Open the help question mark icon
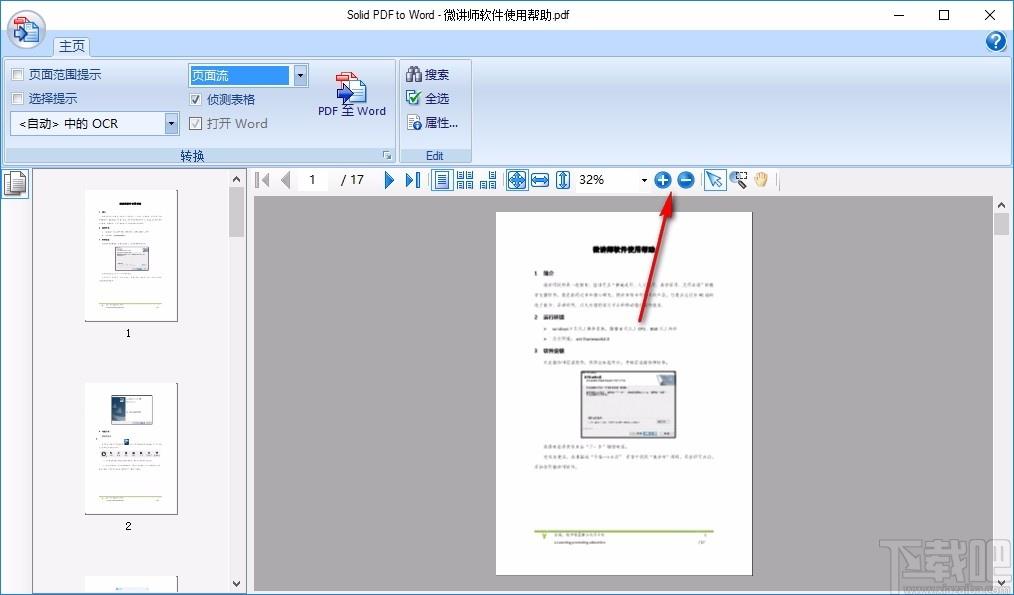1014x595 pixels. [x=995, y=41]
